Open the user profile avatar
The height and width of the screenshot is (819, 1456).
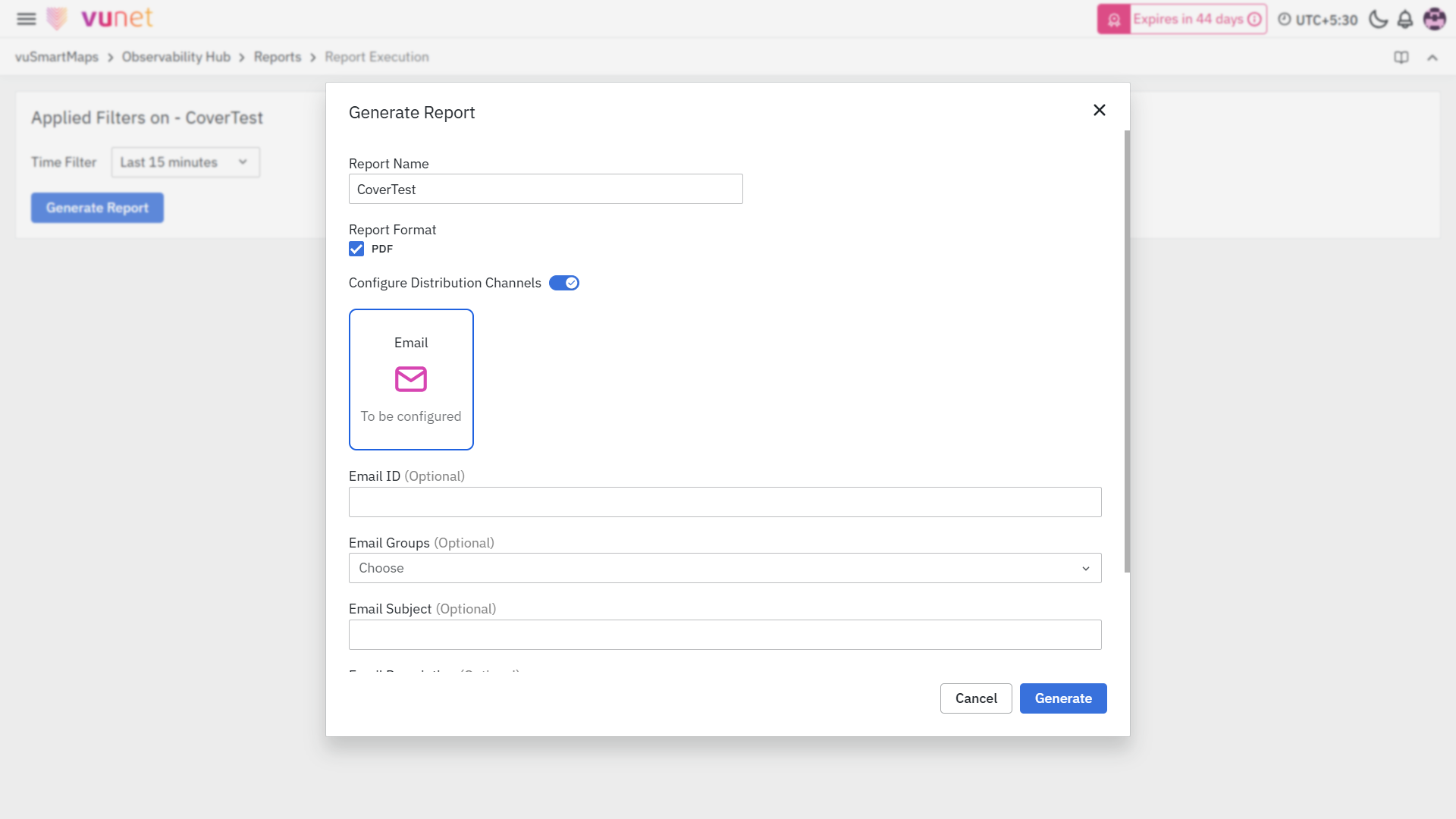click(1434, 19)
